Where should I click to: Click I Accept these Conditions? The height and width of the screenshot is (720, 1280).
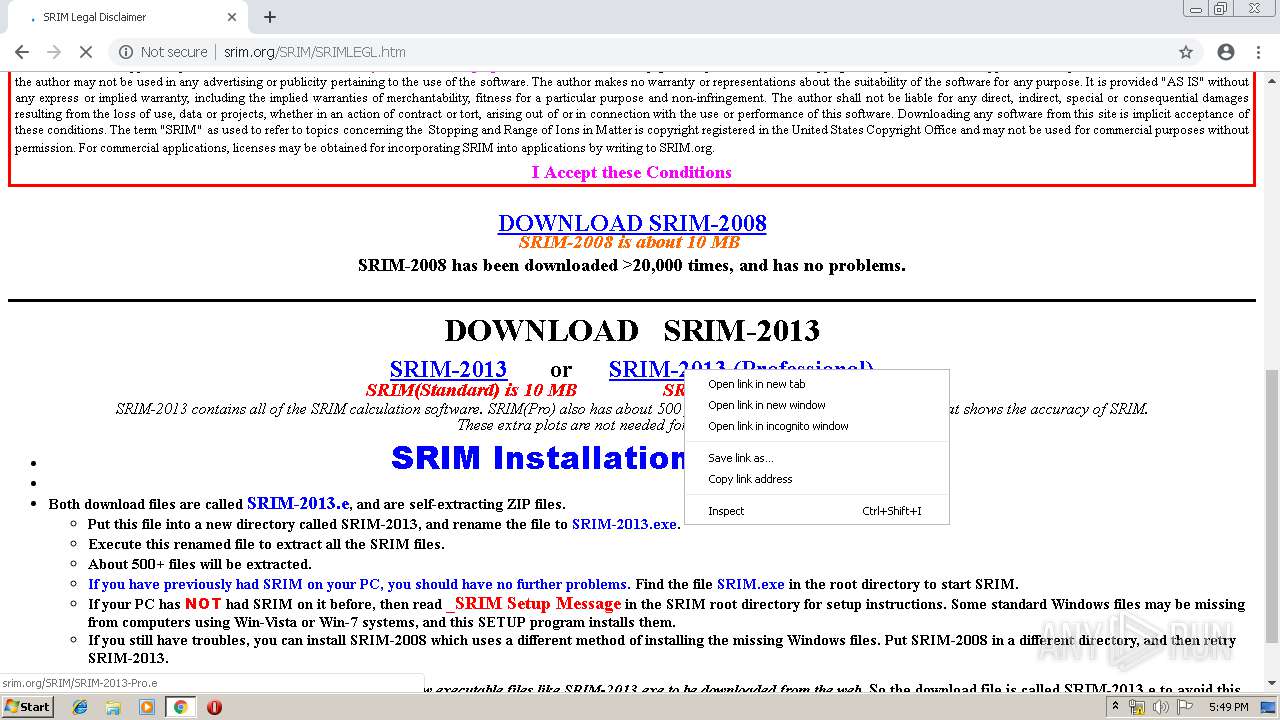[x=631, y=172]
